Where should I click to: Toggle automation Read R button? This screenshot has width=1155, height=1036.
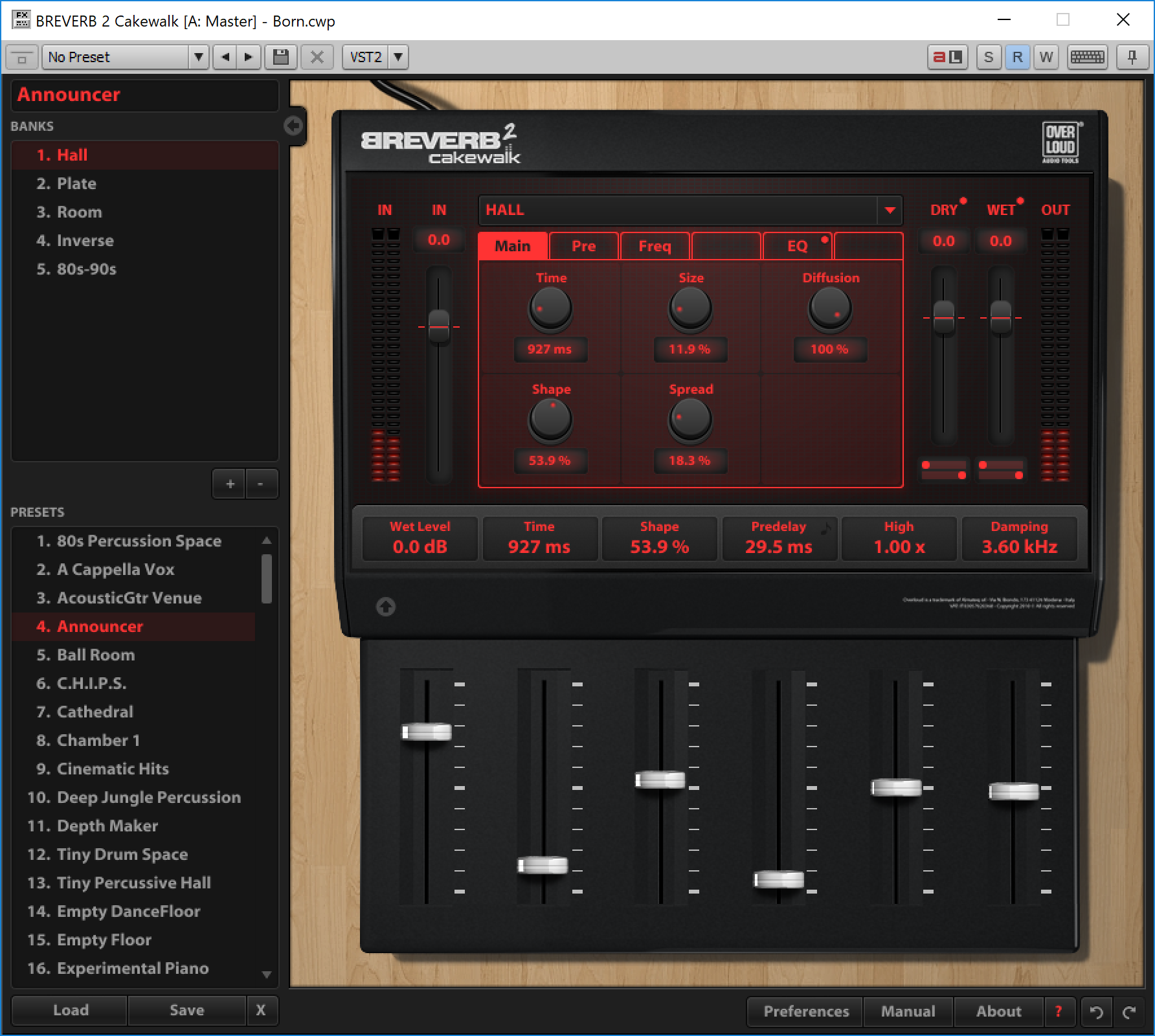[1017, 57]
